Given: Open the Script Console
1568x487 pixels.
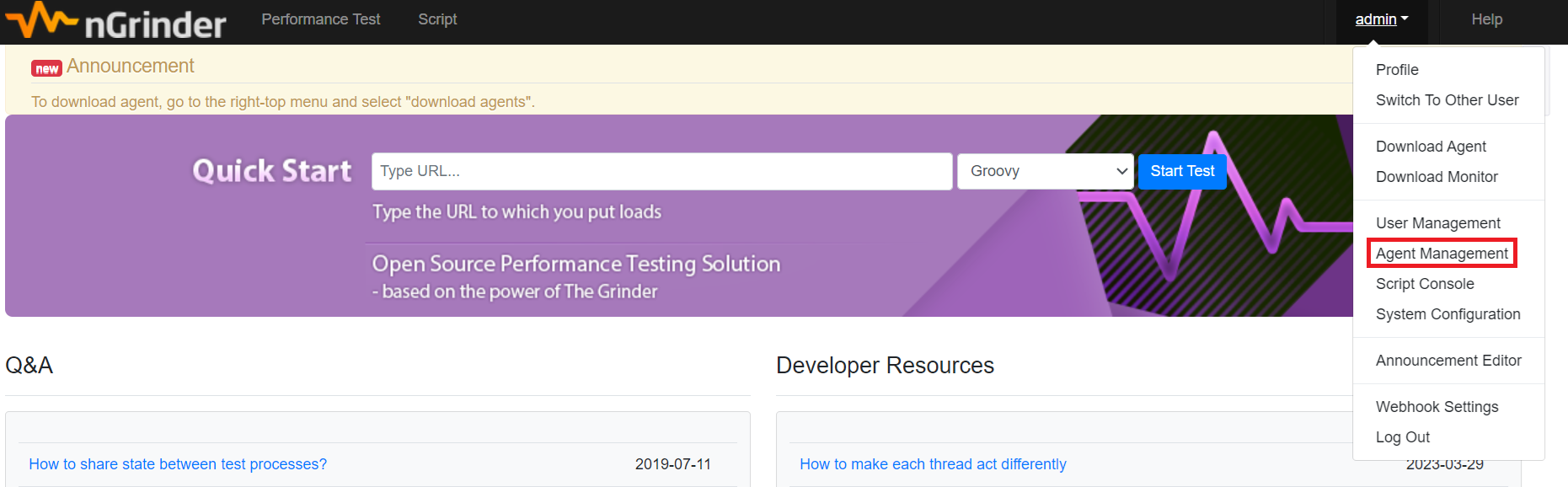Looking at the screenshot, I should (x=1425, y=284).
